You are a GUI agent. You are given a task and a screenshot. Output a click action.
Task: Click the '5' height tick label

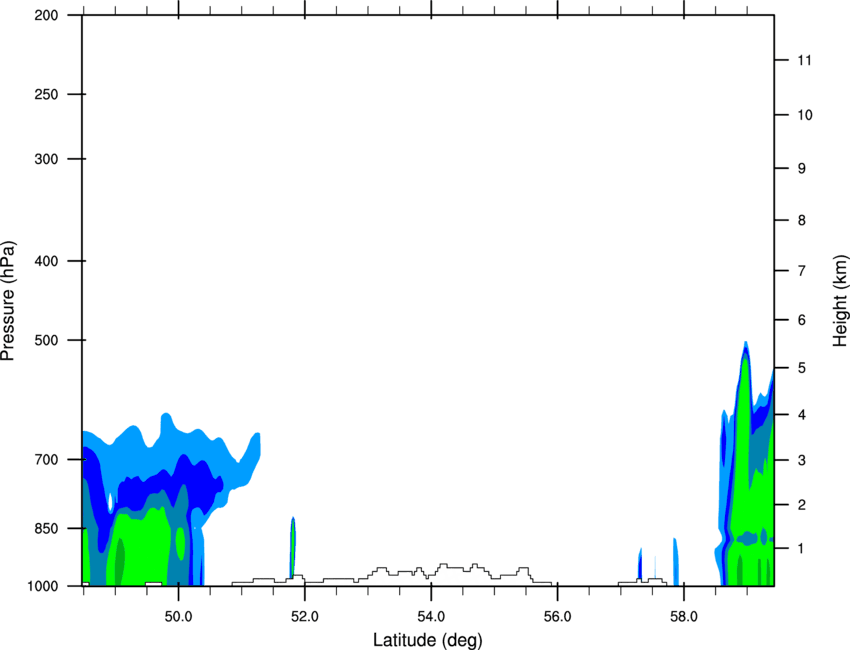[x=802, y=368]
